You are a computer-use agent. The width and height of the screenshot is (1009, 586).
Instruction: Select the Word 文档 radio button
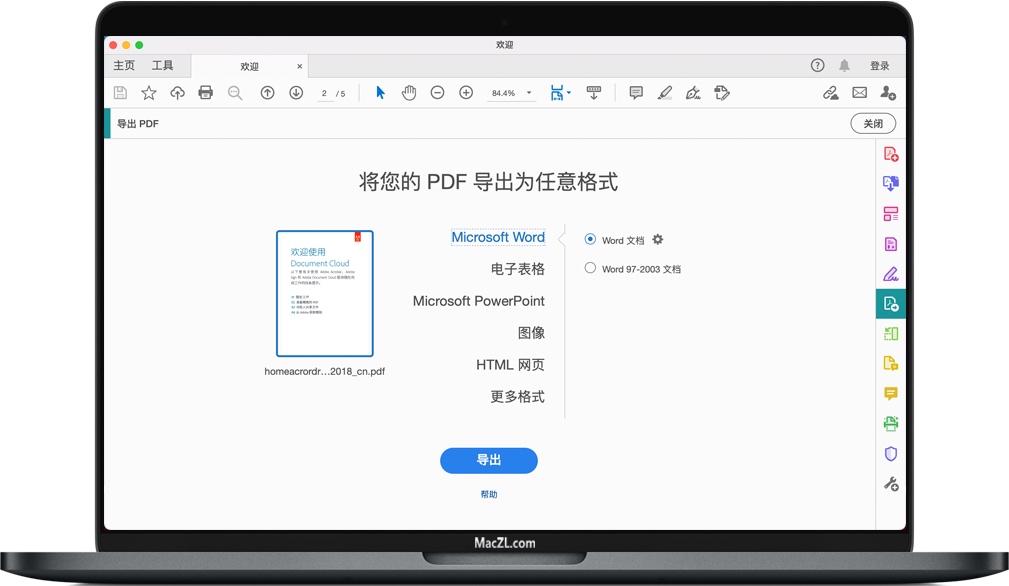(x=590, y=240)
